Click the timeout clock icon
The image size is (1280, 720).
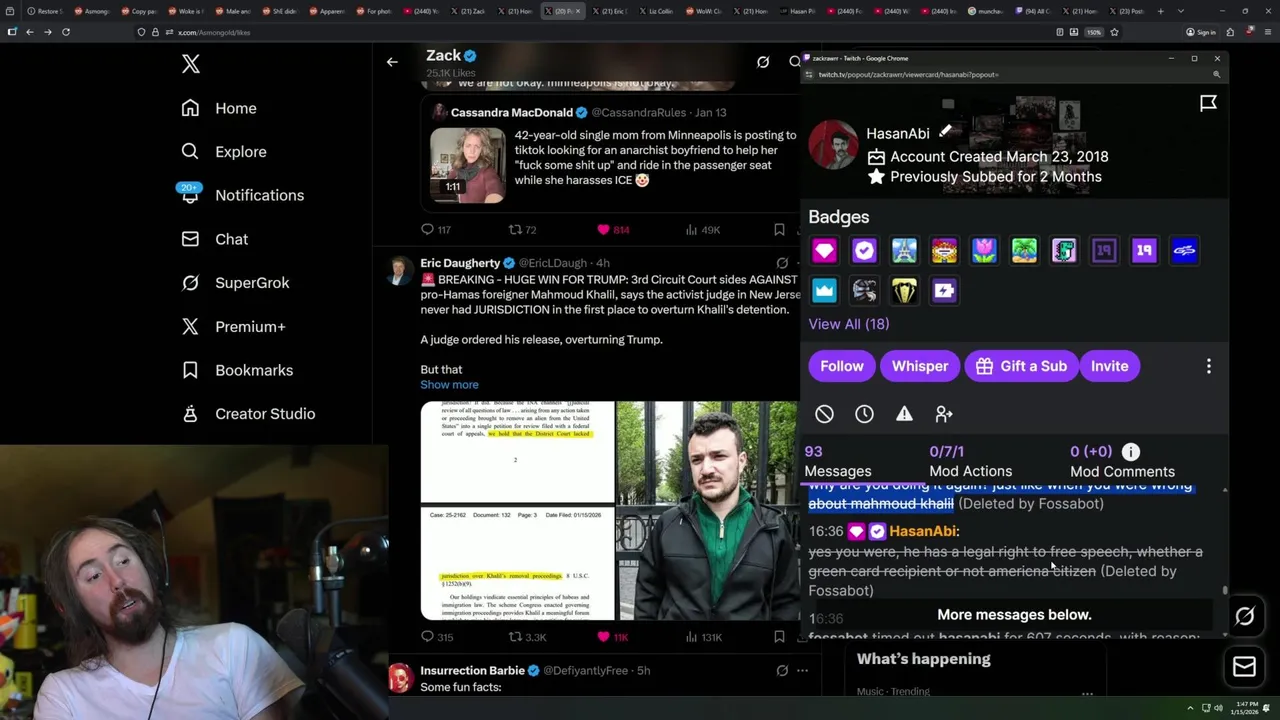[x=864, y=414]
